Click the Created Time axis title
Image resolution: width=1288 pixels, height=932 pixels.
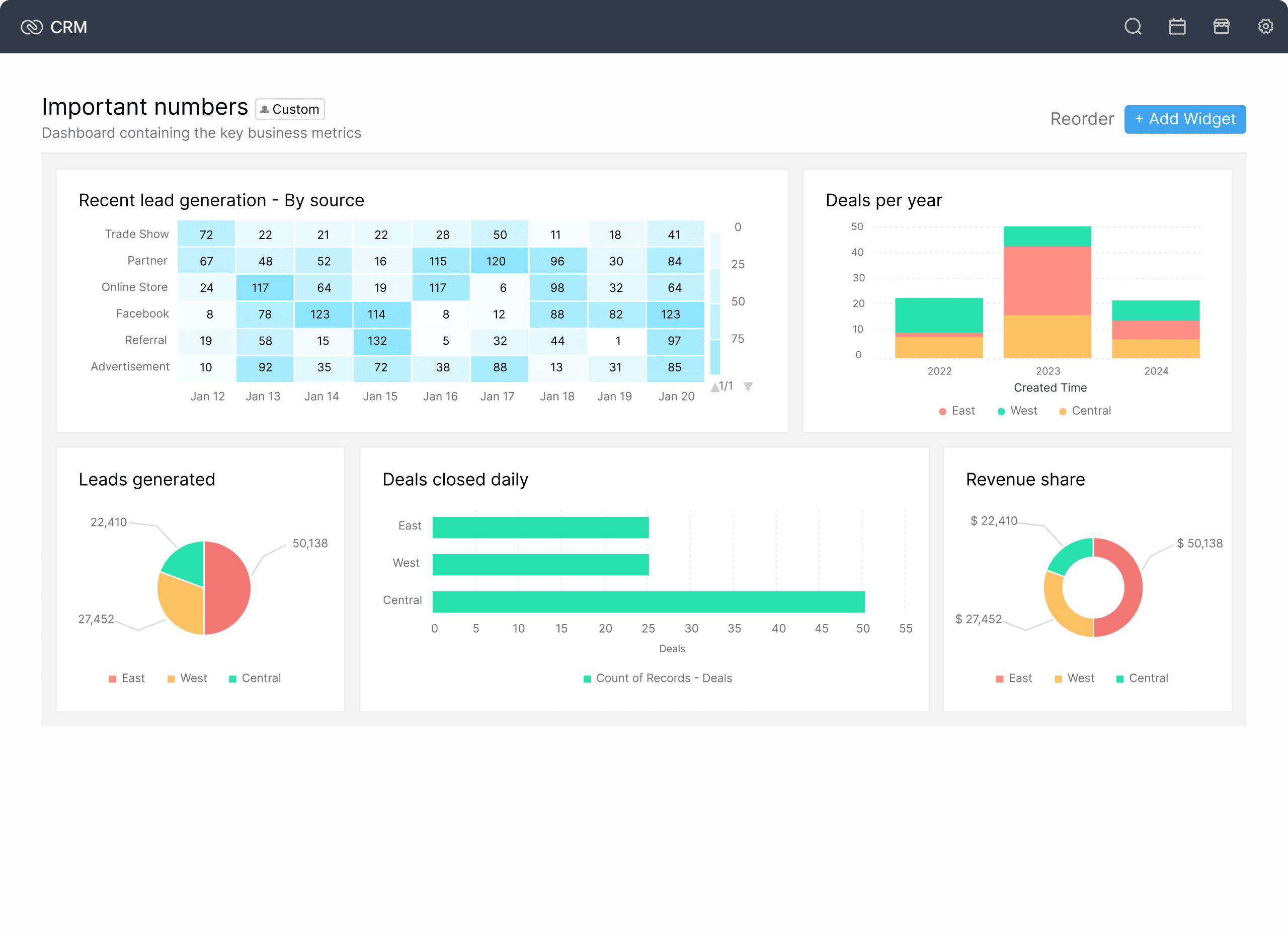tap(1050, 388)
